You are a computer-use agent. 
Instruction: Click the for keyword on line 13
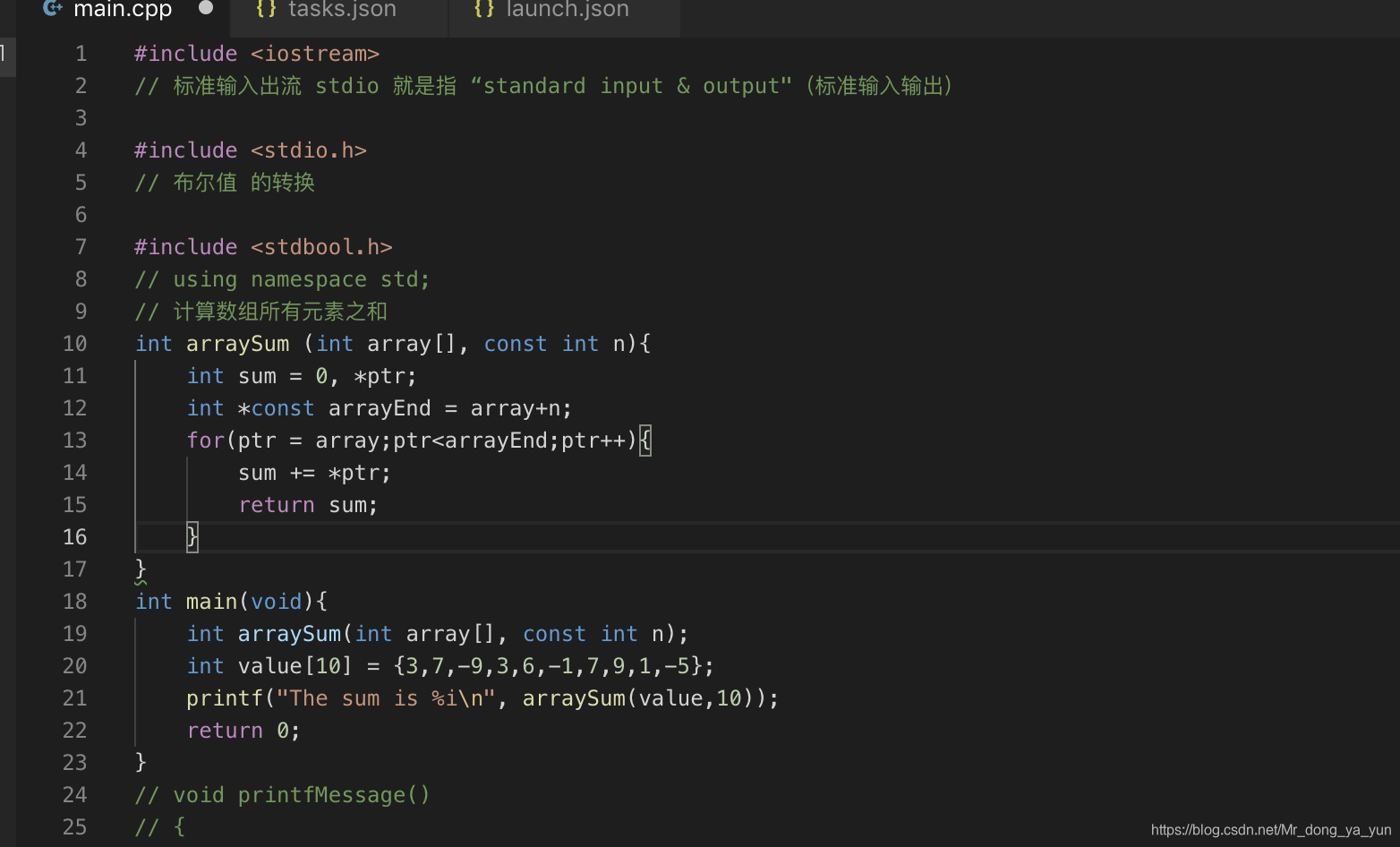[x=205, y=440]
